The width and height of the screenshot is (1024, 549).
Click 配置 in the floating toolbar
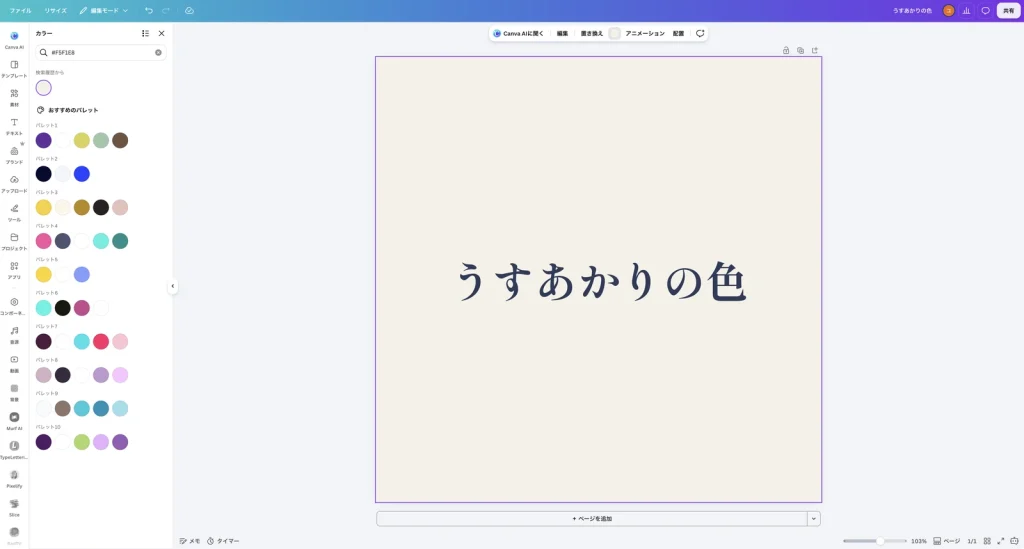(x=679, y=33)
